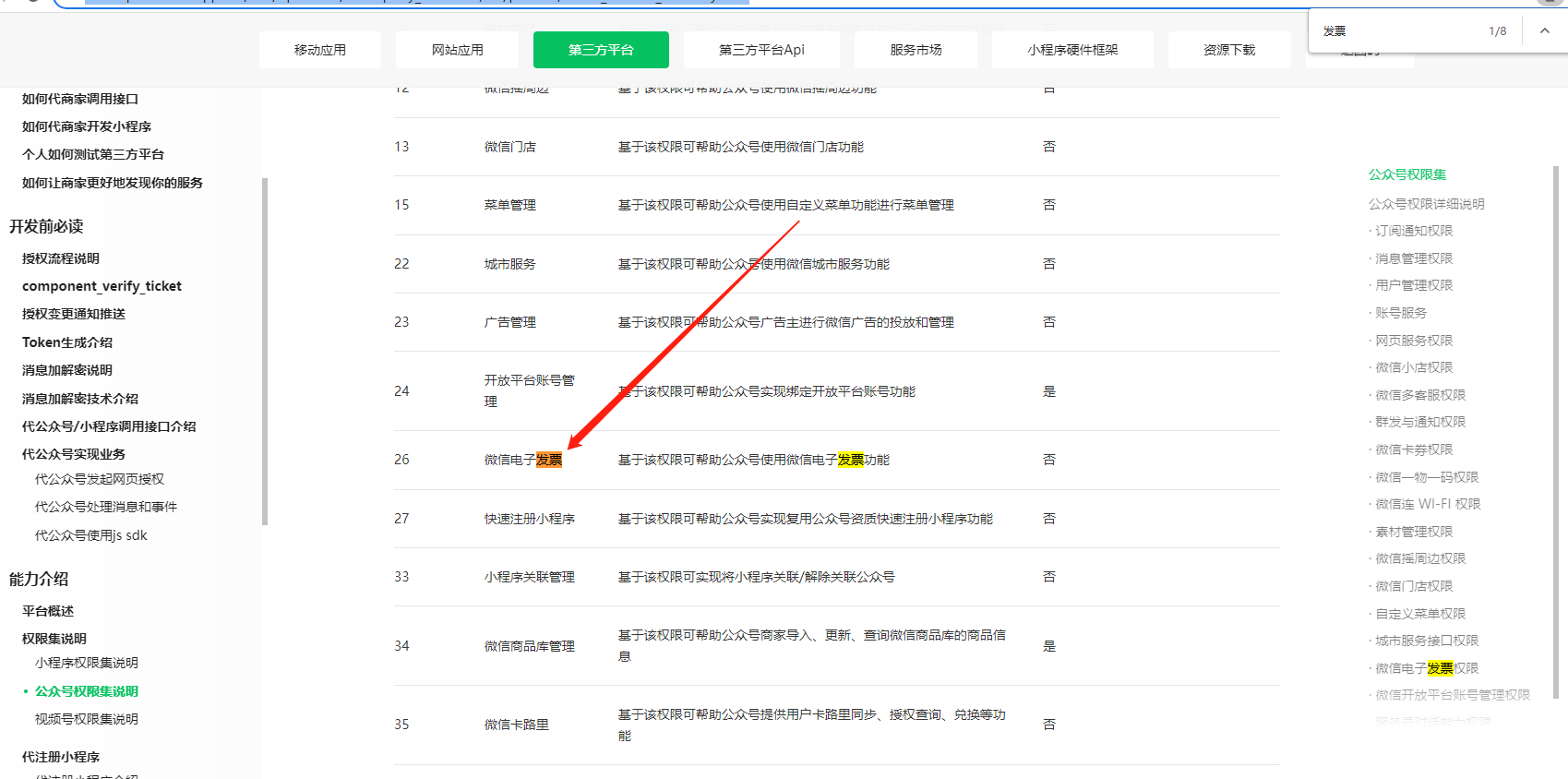Select the green 第三方平台 tab
1568x779 pixels.
click(601, 50)
